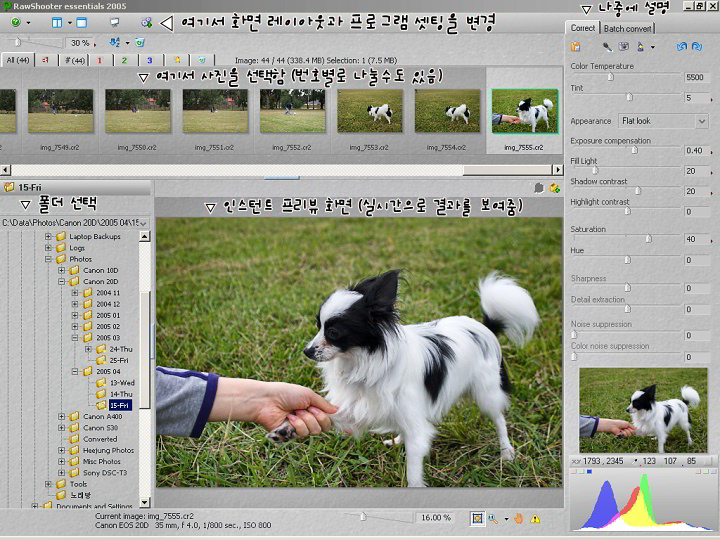This screenshot has height=540, width=720.
Task: Click the thumbnail strip left scroll arrow
Action: [6, 169]
